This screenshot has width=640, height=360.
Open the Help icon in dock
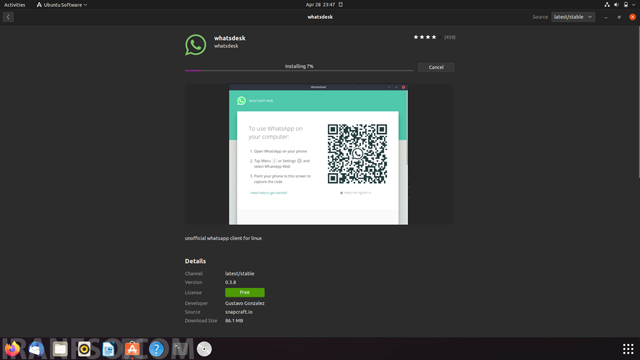point(156,349)
